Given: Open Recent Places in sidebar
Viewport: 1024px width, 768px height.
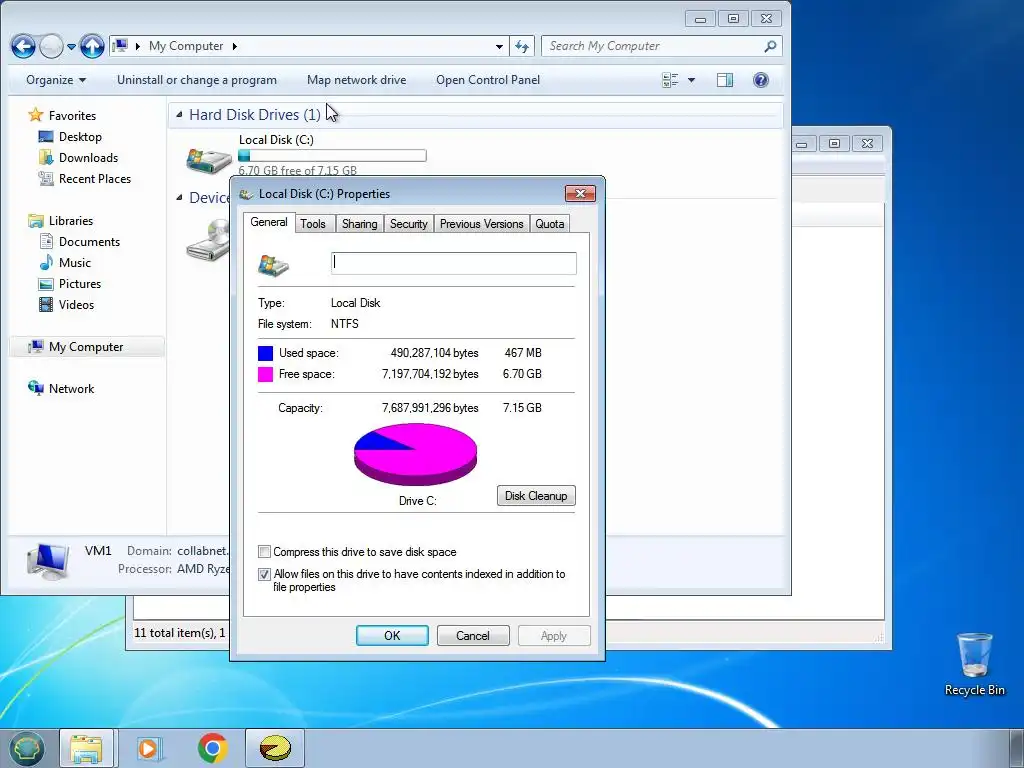Looking at the screenshot, I should [x=95, y=178].
